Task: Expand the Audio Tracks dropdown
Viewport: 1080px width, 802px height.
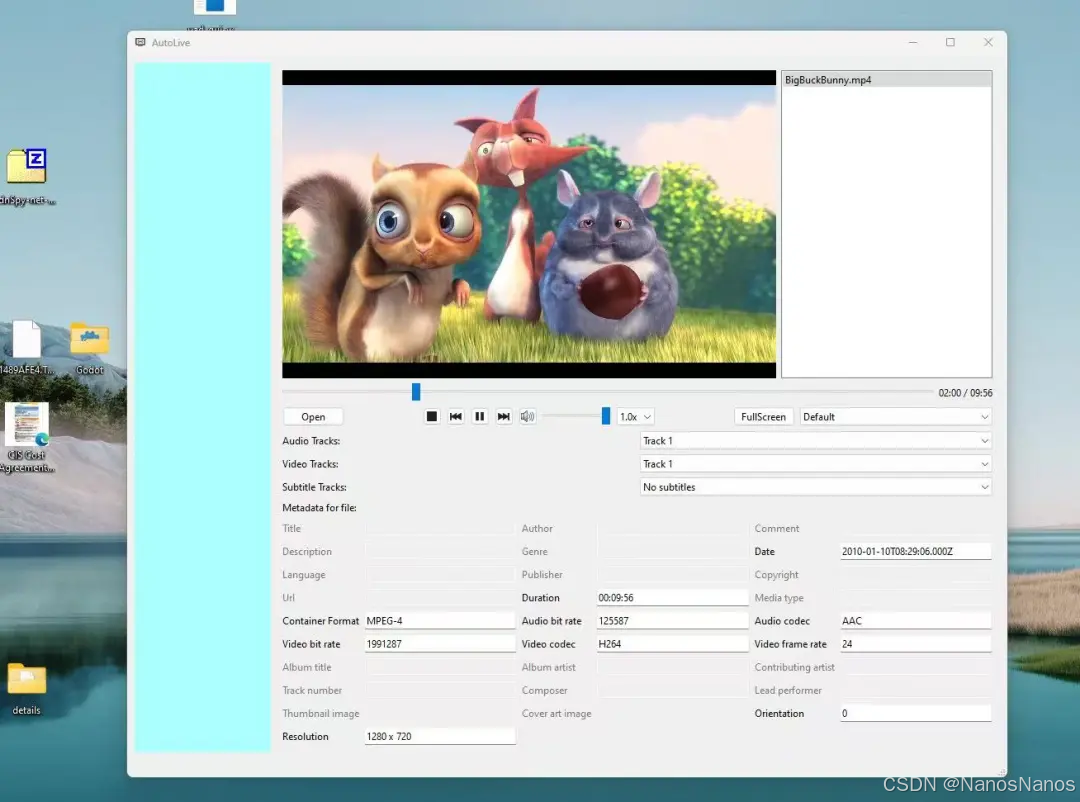Action: tap(816, 441)
